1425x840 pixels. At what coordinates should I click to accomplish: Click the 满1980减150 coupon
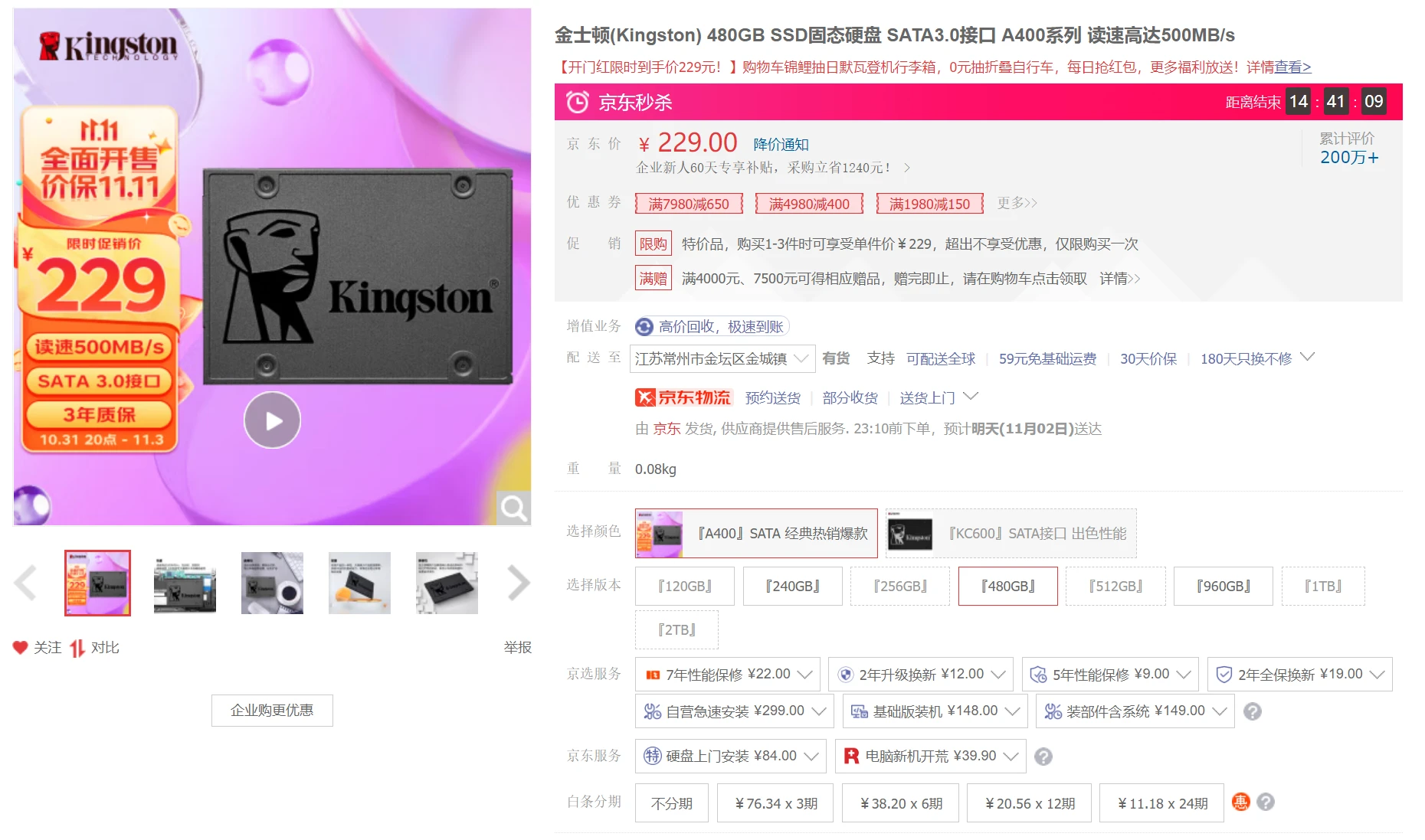(929, 204)
